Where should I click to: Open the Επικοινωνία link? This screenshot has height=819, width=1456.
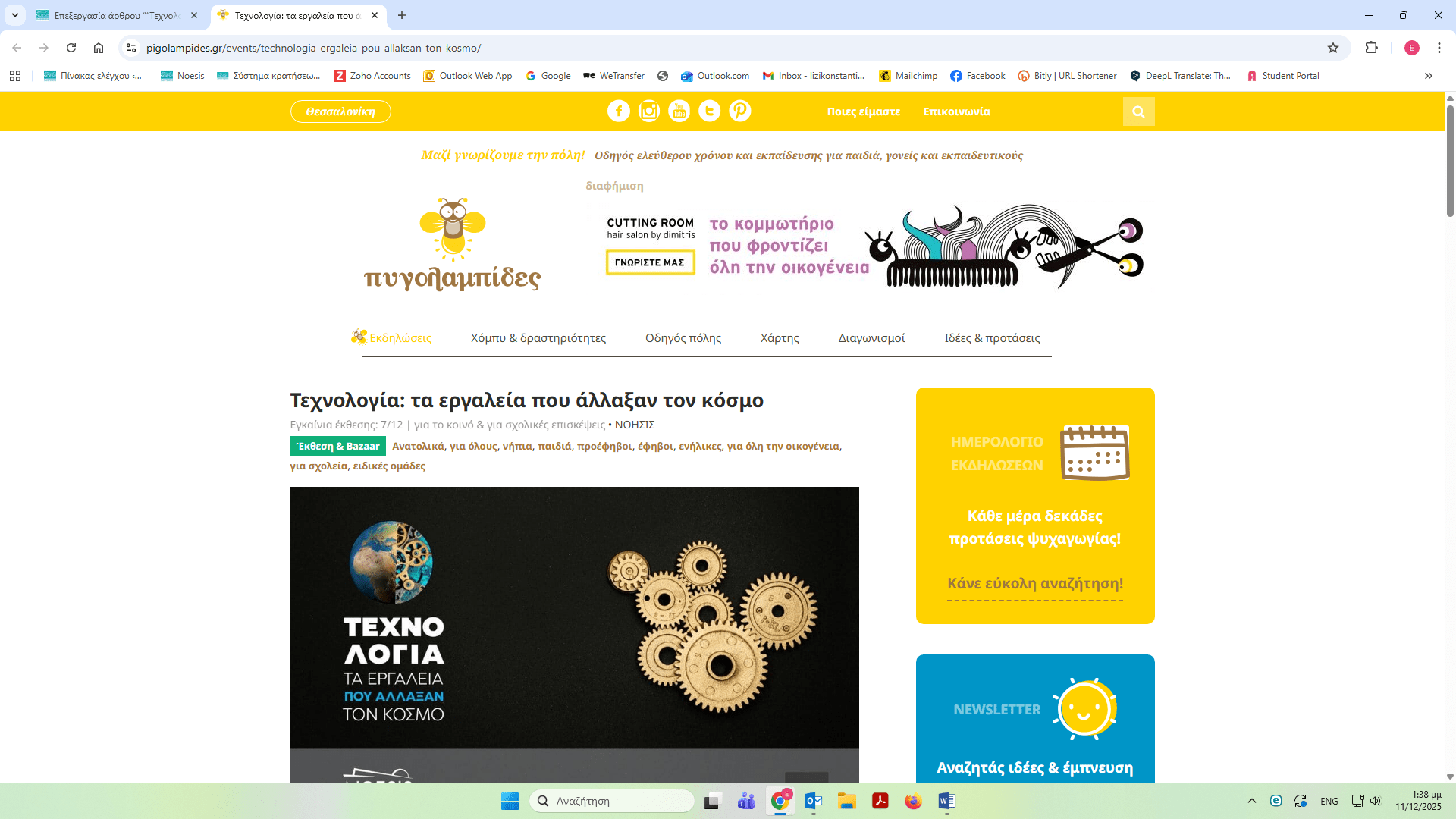(x=956, y=111)
